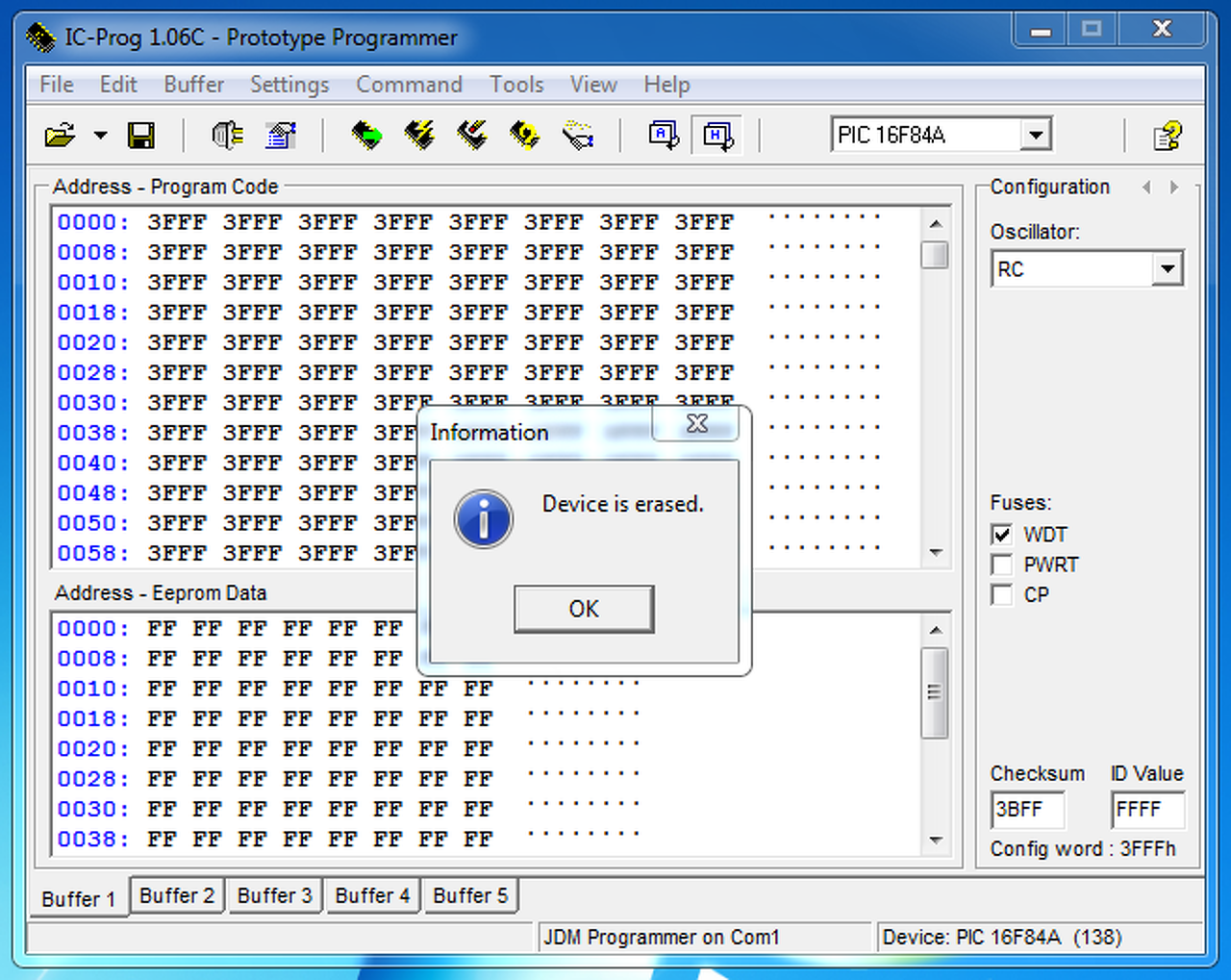Click the Program All toolbar icon
The height and width of the screenshot is (980, 1231).
(x=420, y=136)
